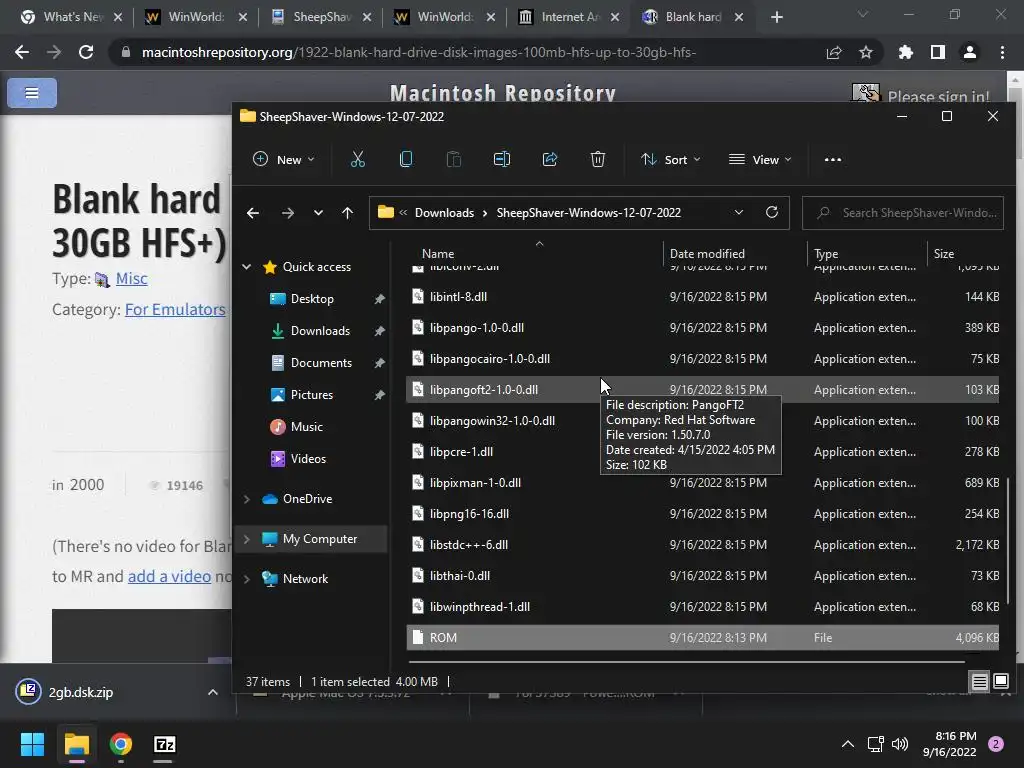Viewport: 1024px width, 768px height.
Task: Open 7-Zip from the taskbar
Action: 165,744
